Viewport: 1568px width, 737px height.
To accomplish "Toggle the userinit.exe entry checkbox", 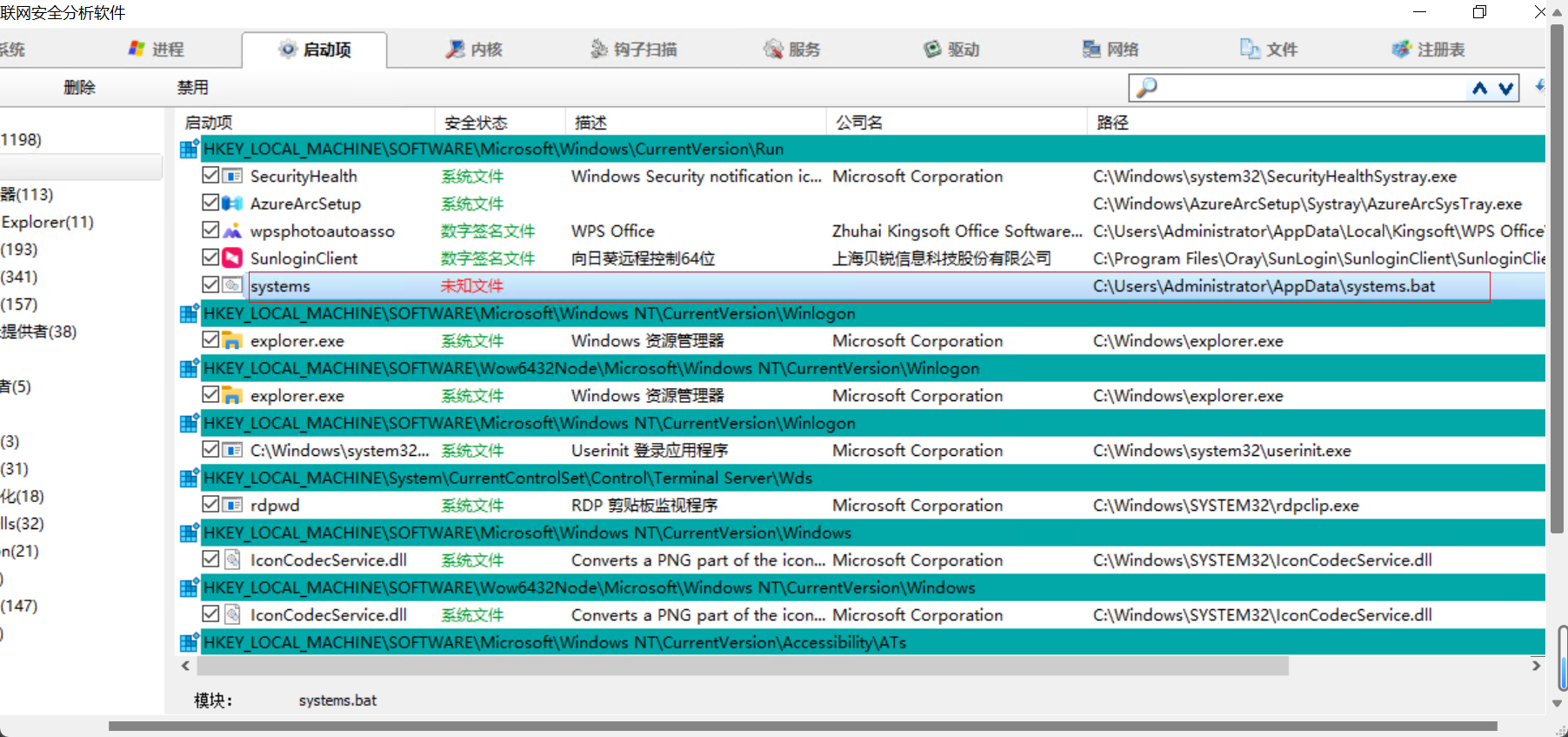I will pyautogui.click(x=210, y=450).
